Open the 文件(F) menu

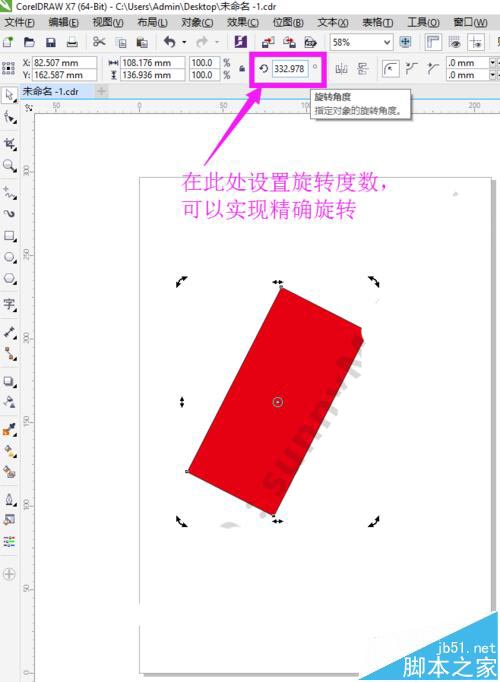pos(20,22)
